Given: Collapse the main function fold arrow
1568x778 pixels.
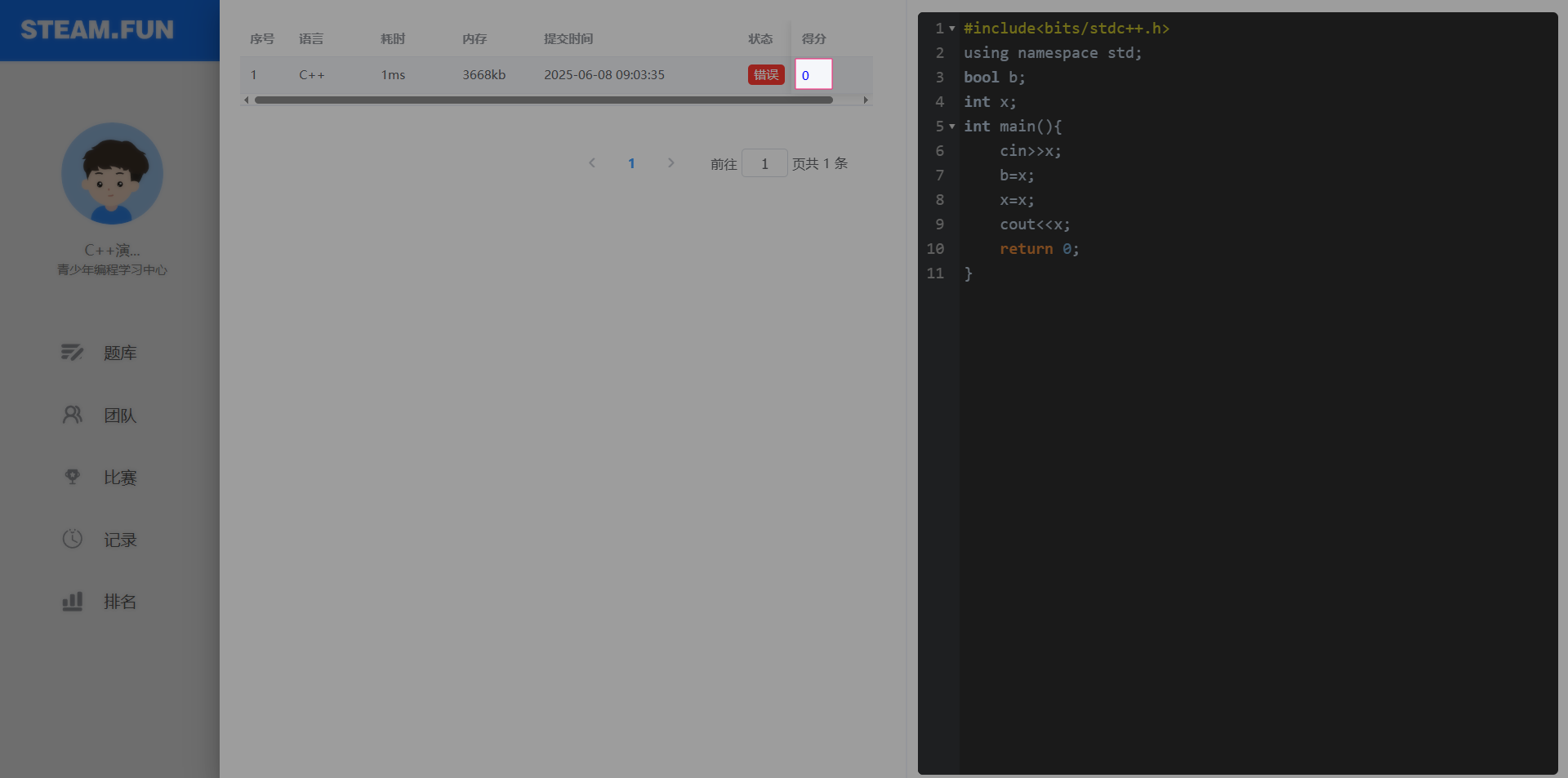Looking at the screenshot, I should [952, 127].
